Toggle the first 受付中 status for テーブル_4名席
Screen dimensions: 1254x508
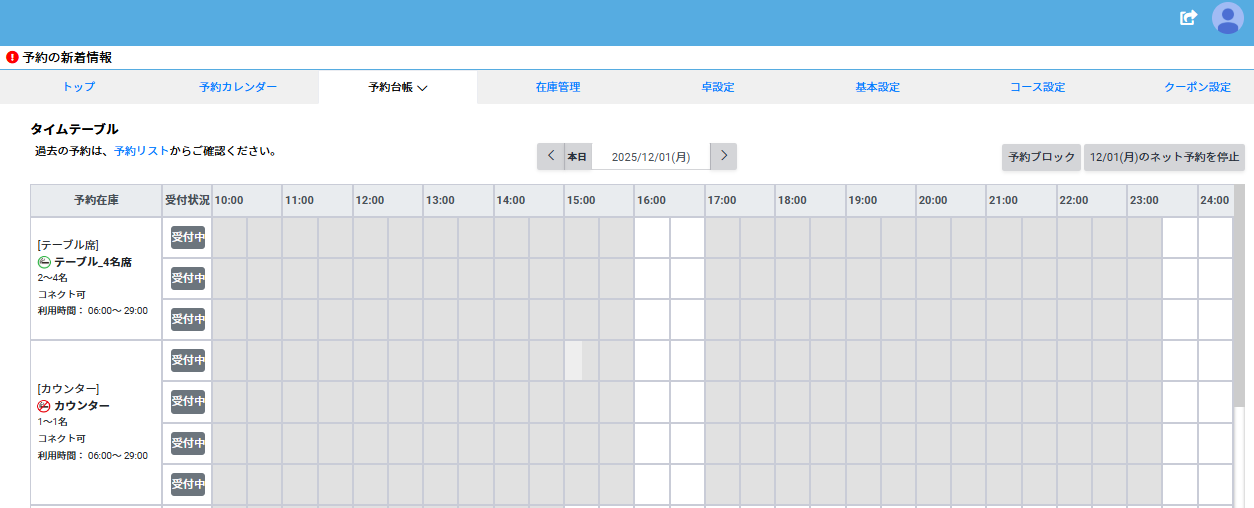click(188, 237)
